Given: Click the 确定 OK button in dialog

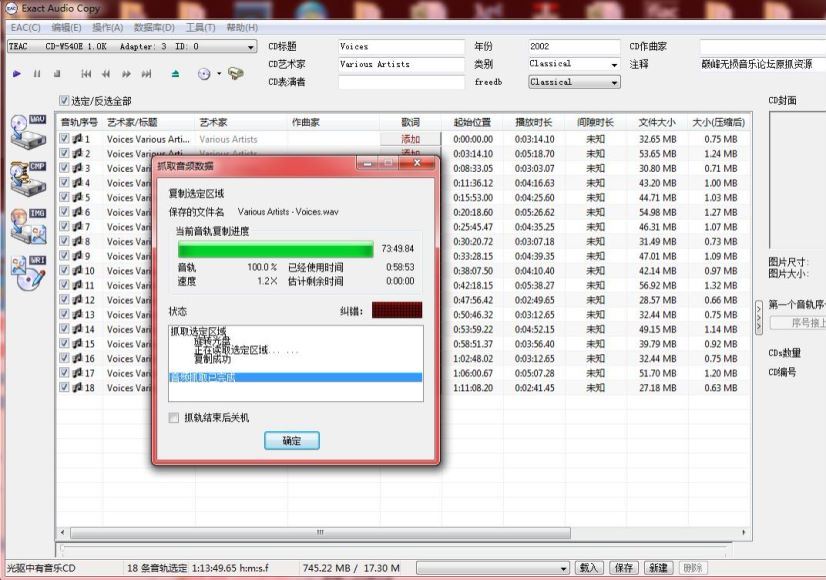Looking at the screenshot, I should coord(292,440).
